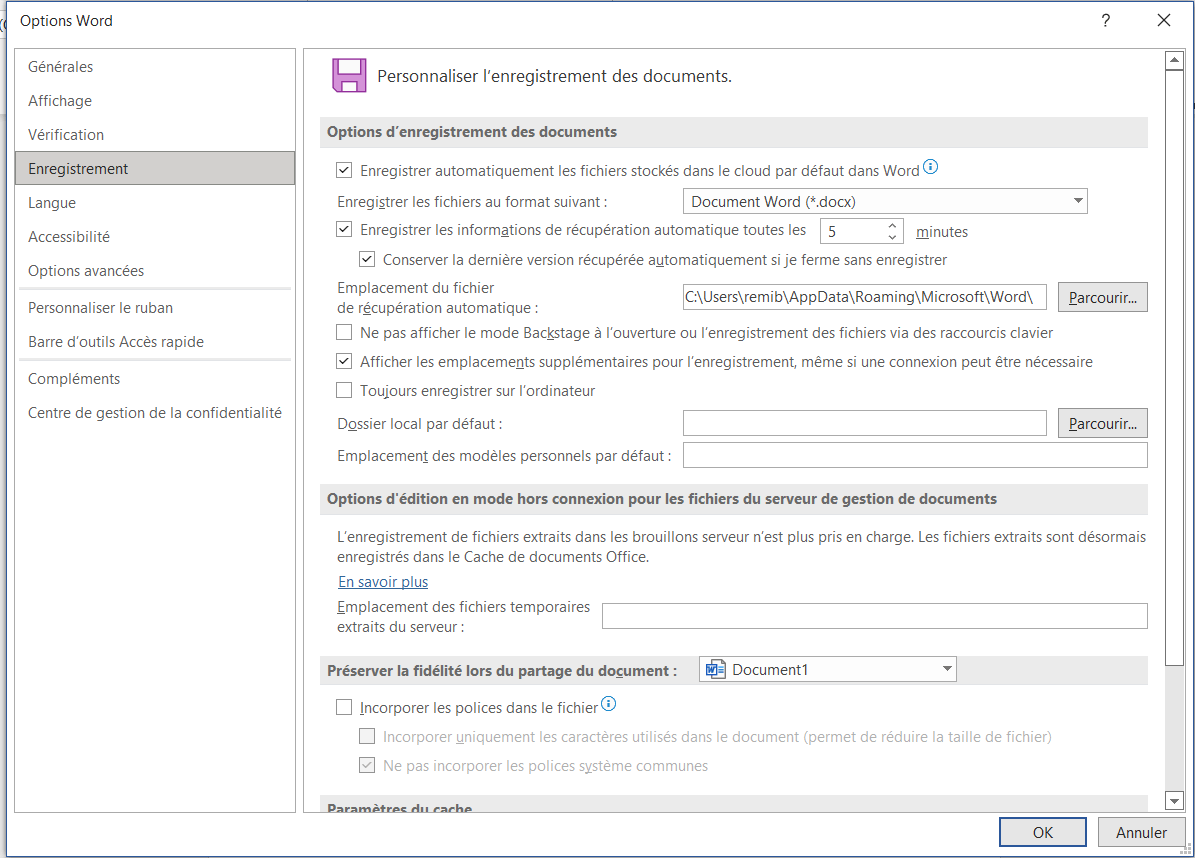Viewport: 1195px width, 858px height.
Task: Click the autorecover file location path field
Action: point(864,297)
